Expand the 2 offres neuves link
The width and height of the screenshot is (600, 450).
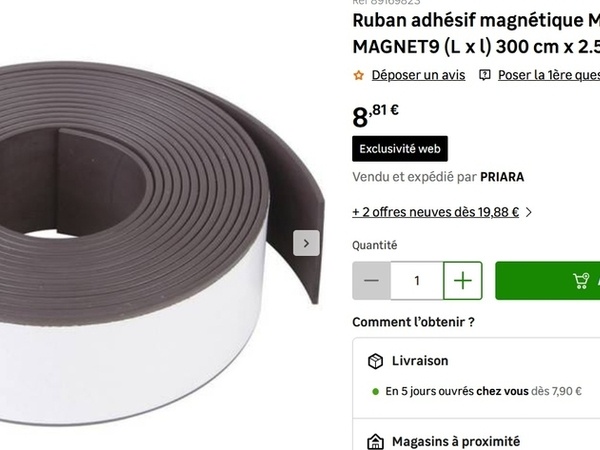[x=435, y=212]
